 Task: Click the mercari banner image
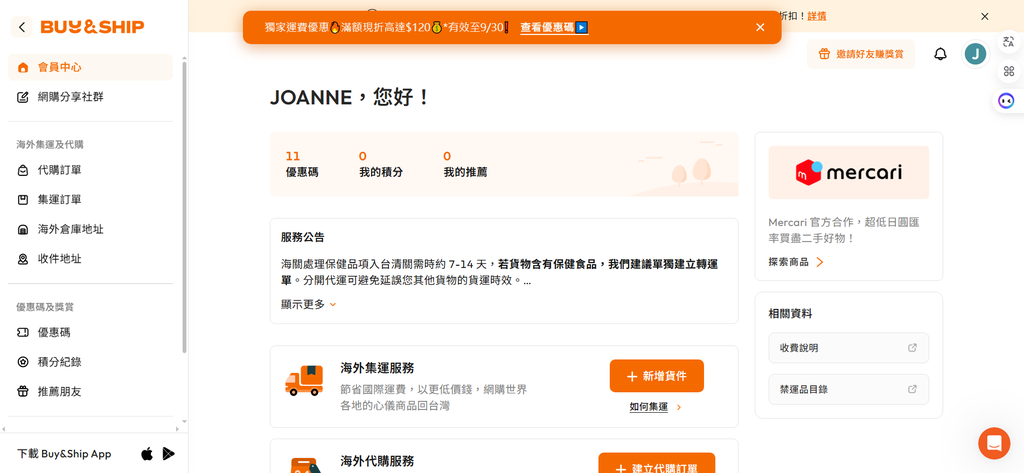tap(849, 172)
